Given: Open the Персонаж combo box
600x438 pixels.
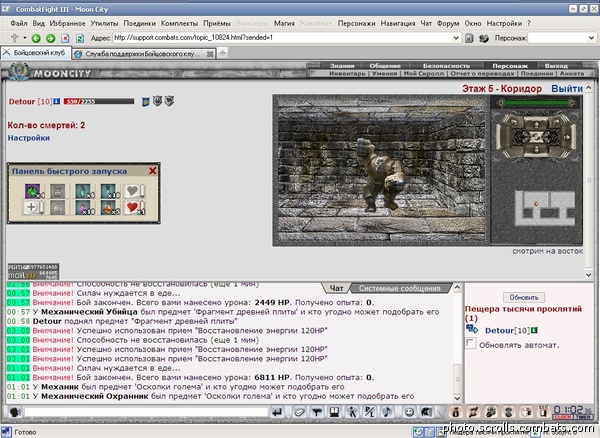Looking at the screenshot, I should click(x=561, y=38).
